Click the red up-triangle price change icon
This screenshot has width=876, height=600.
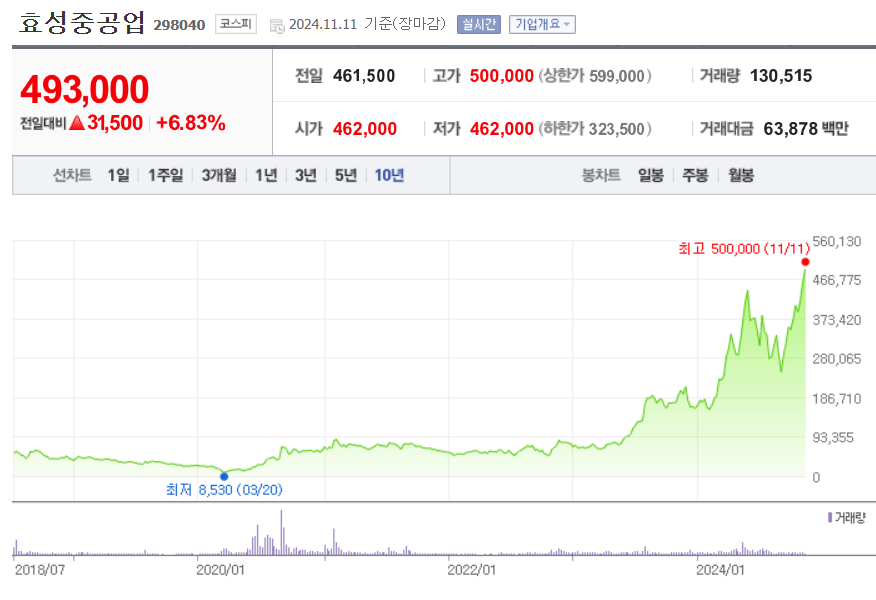77,122
